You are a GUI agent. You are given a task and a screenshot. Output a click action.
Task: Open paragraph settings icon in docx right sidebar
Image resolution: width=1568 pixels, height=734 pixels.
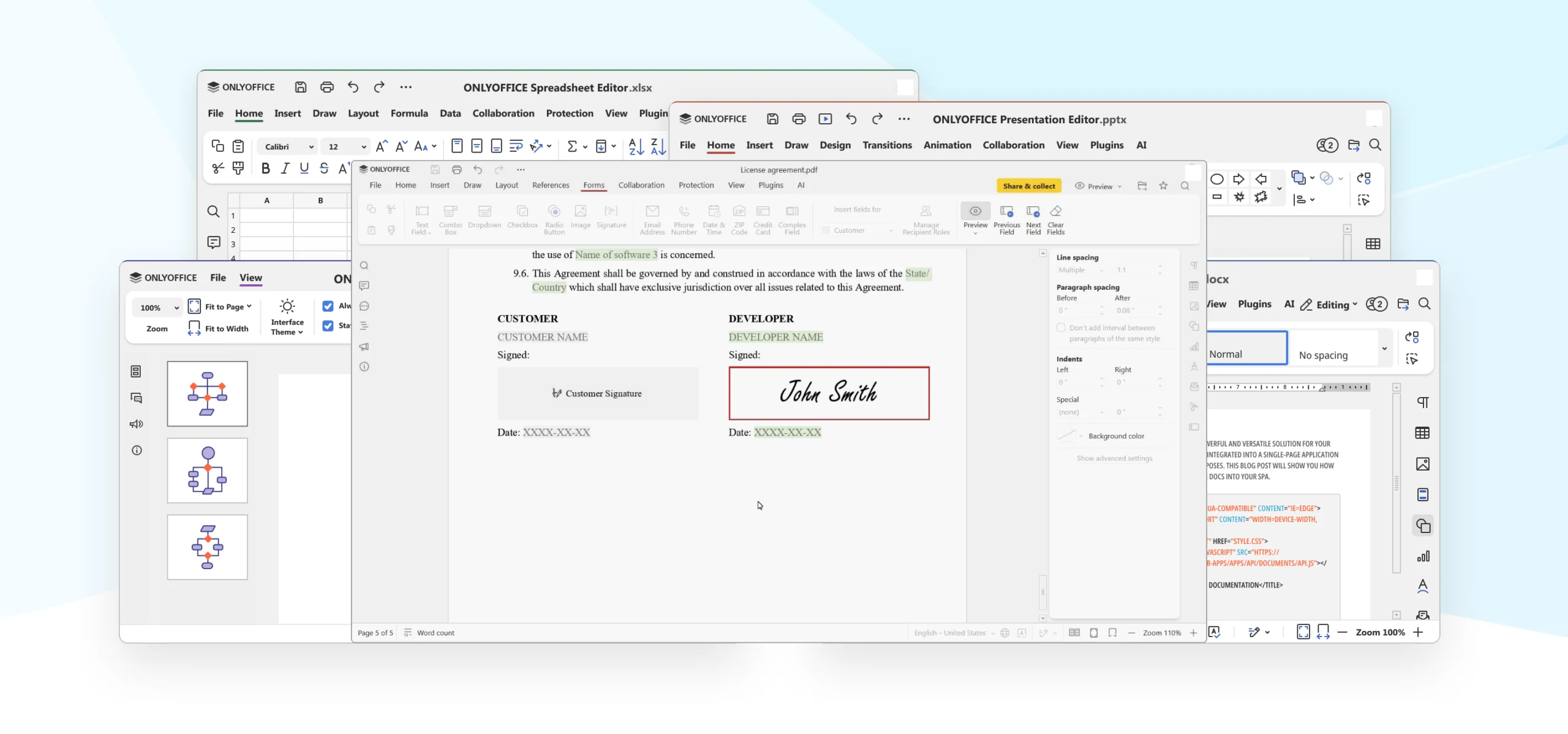(x=1423, y=402)
